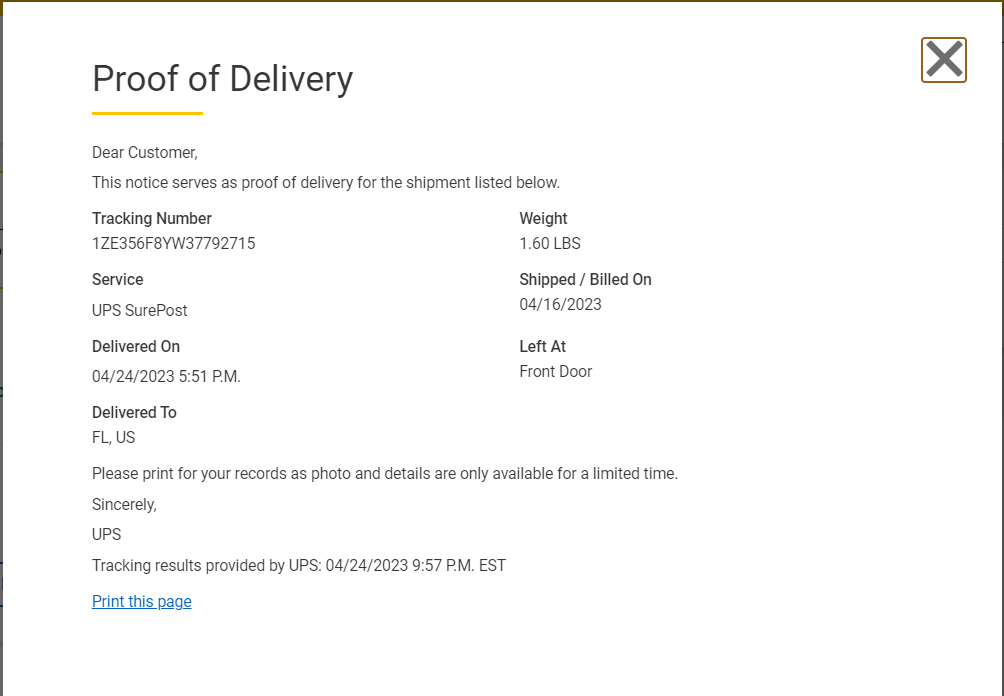Click the Service label
This screenshot has height=696, width=1004.
pyautogui.click(x=118, y=279)
